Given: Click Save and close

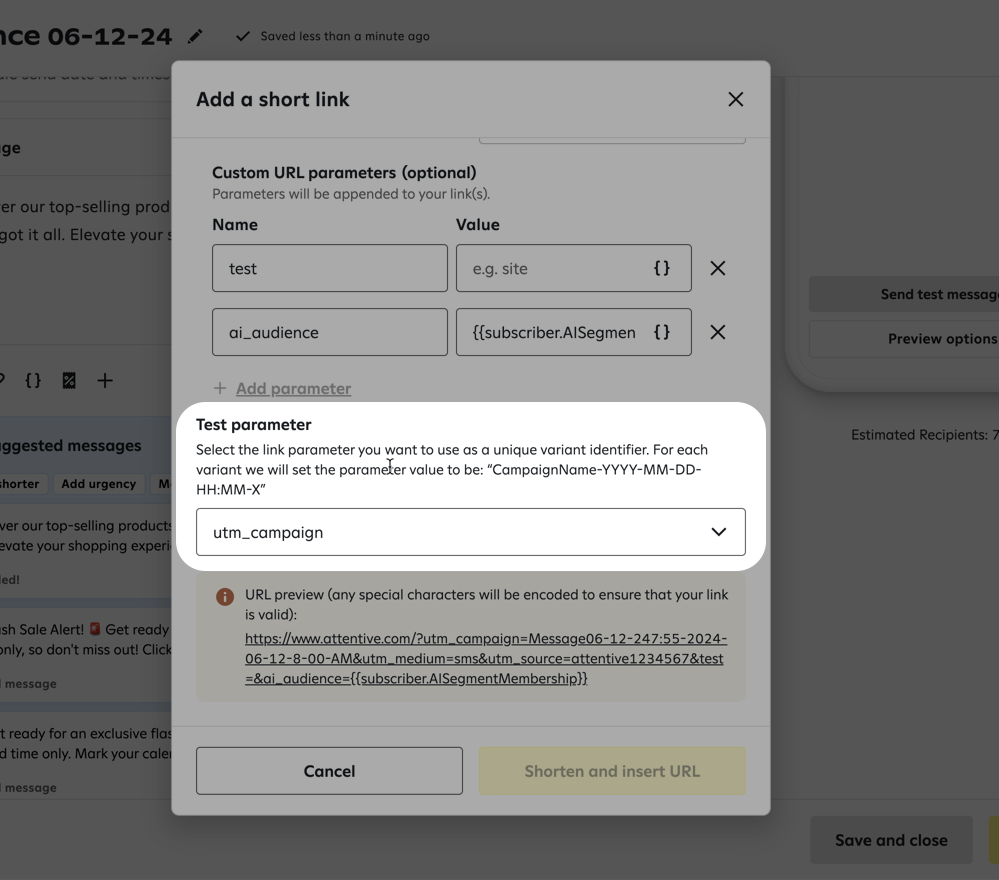Looking at the screenshot, I should pos(891,840).
